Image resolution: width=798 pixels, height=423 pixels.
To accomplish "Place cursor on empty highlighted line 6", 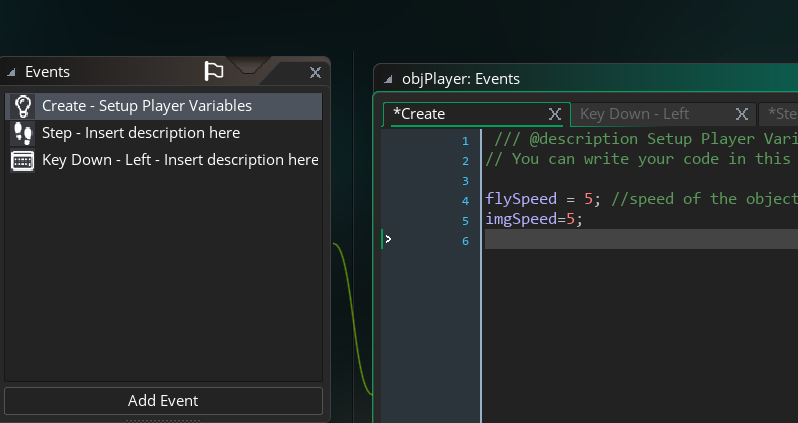I will click(x=641, y=239).
